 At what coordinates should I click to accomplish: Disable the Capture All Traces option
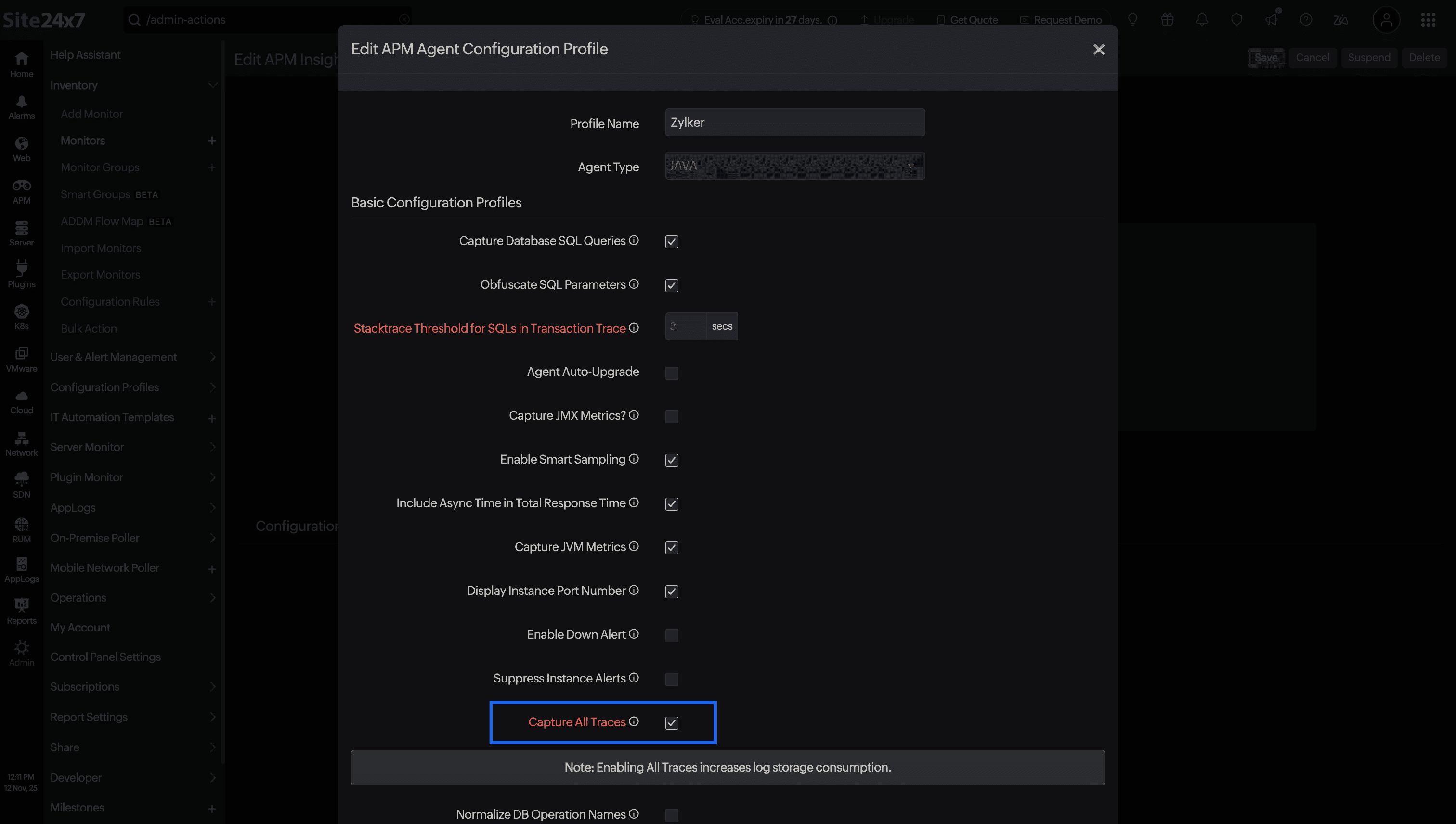pos(671,723)
